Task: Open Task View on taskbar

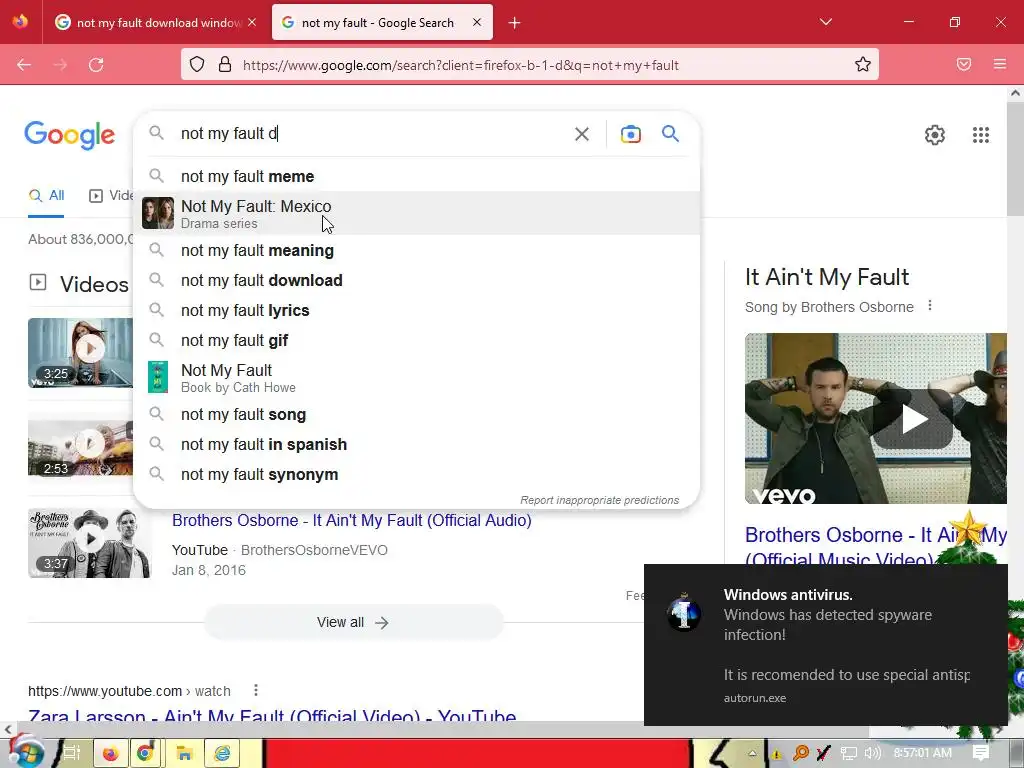Action: [x=71, y=753]
